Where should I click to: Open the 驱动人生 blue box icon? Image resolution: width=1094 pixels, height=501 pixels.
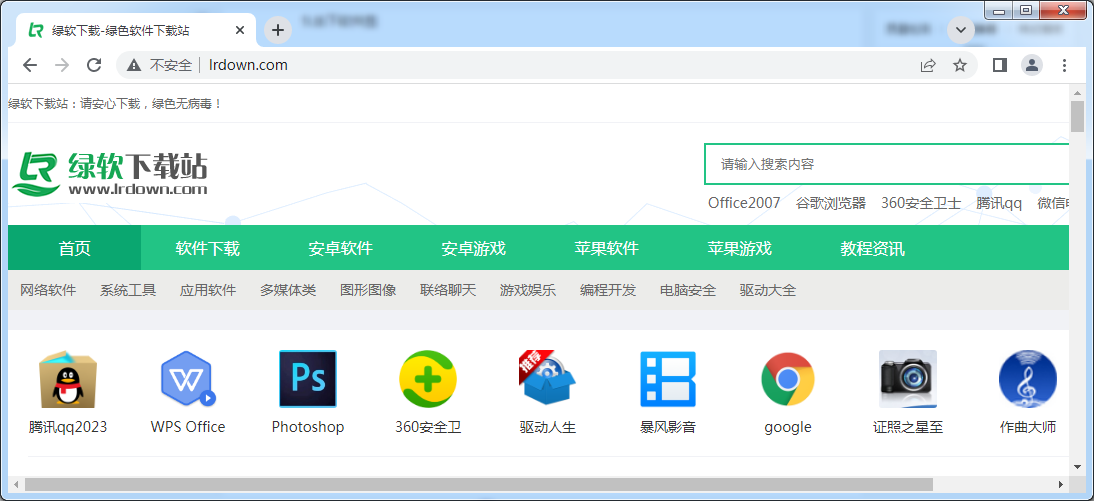click(548, 379)
